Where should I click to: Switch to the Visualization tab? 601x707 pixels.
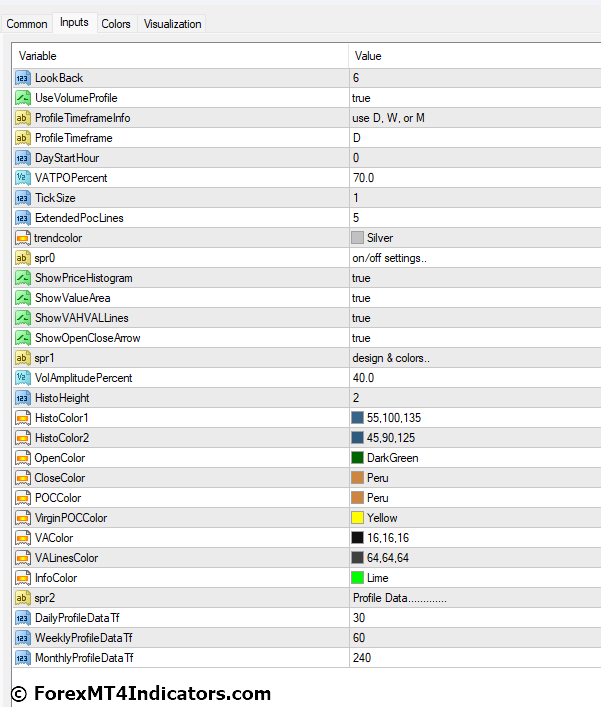coord(172,24)
